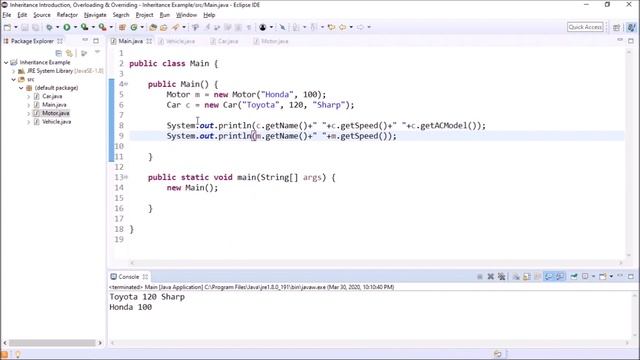Collapse All in Package Explorer
Screen dimensions: 640x360
click(x=58, y=53)
